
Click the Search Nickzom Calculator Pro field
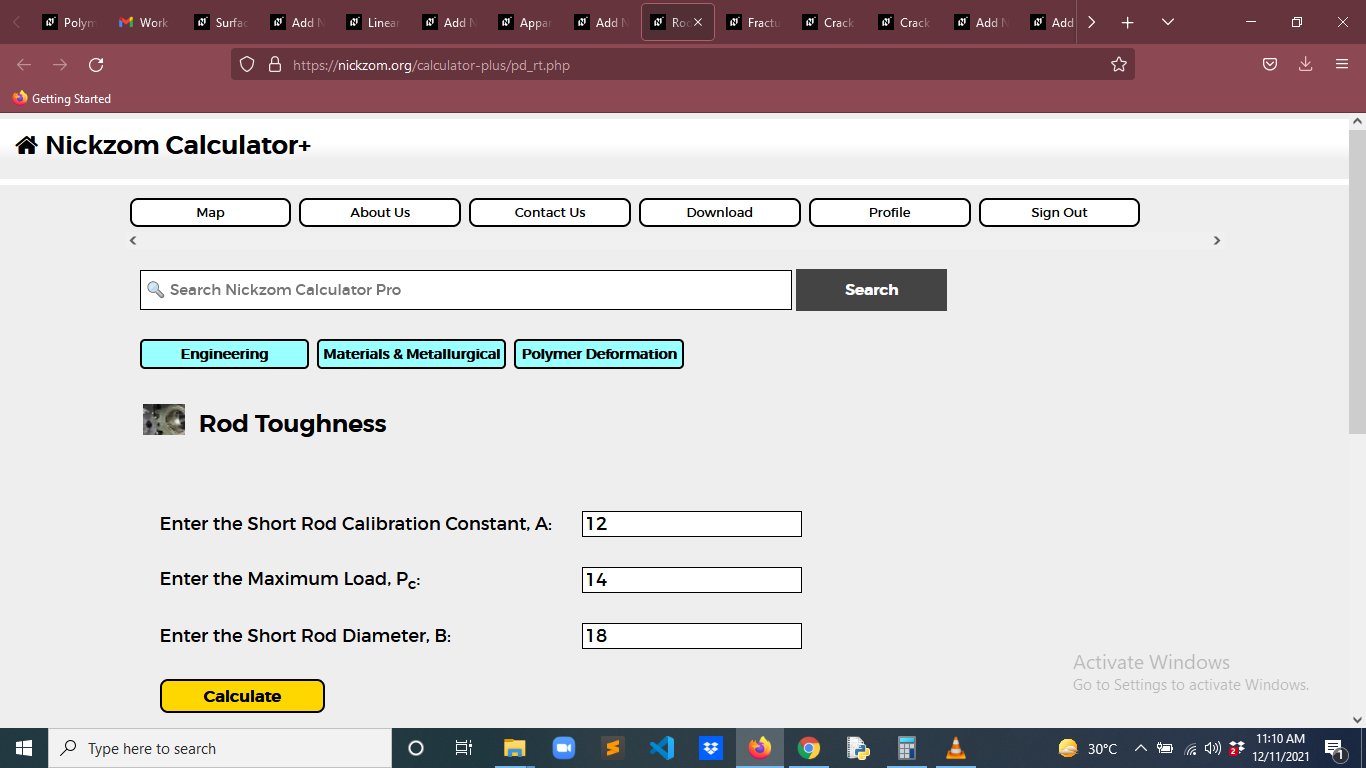tap(466, 290)
